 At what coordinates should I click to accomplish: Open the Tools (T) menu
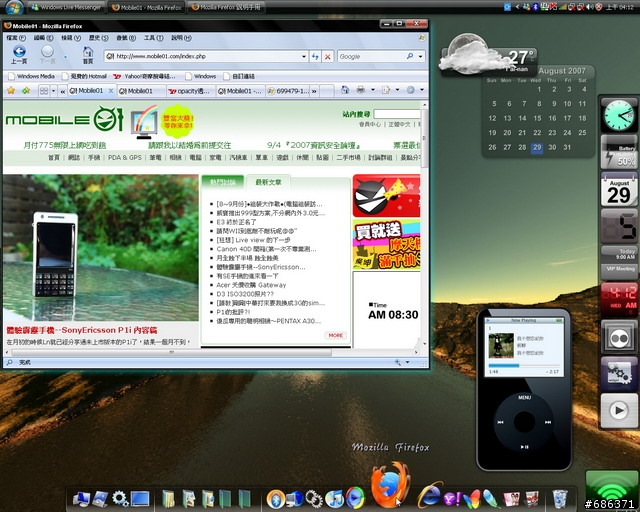click(x=153, y=38)
